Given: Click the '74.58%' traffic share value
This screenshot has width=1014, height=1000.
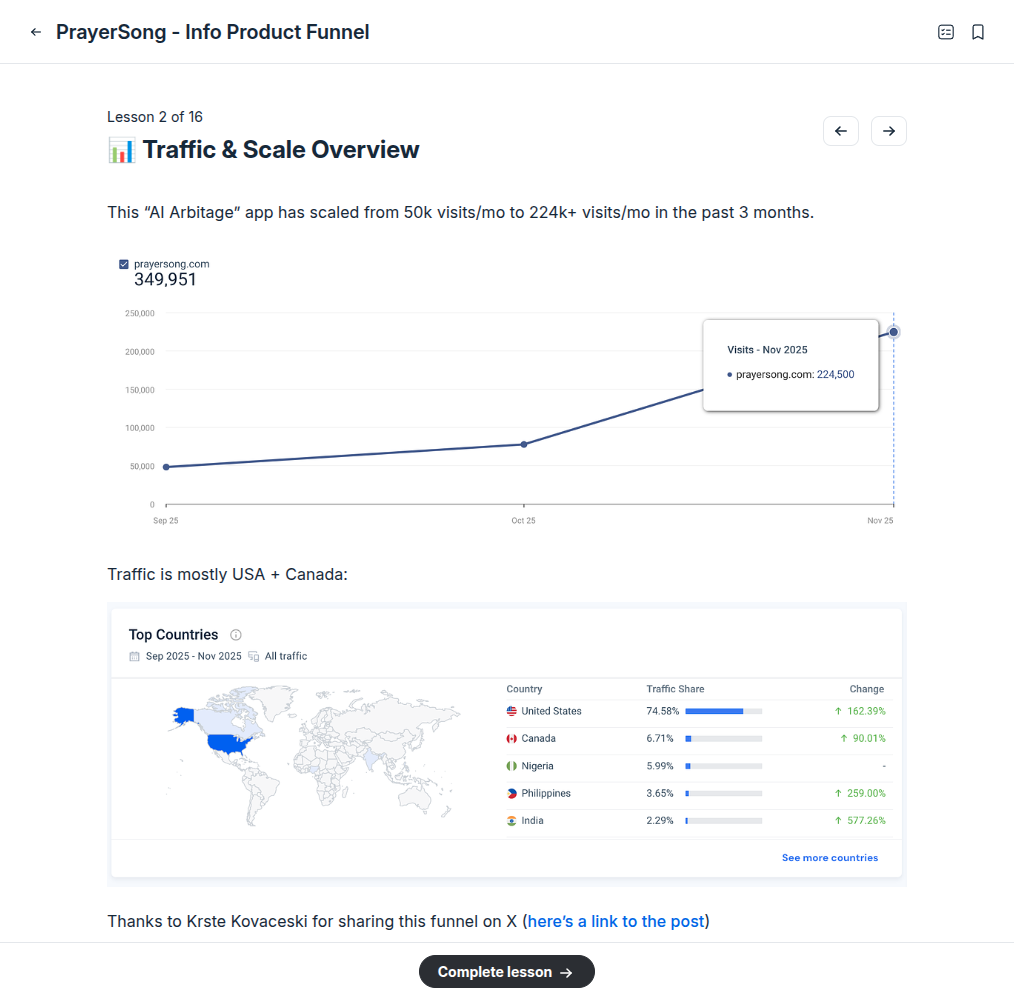Looking at the screenshot, I should (x=662, y=711).
